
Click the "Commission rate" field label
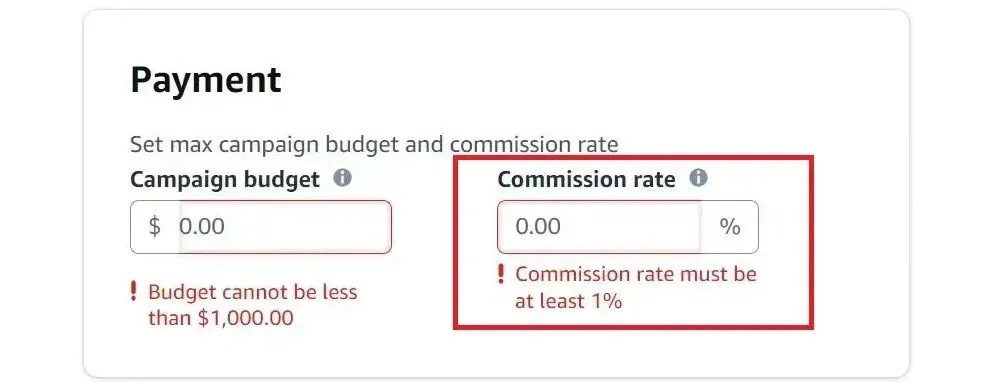click(x=586, y=180)
